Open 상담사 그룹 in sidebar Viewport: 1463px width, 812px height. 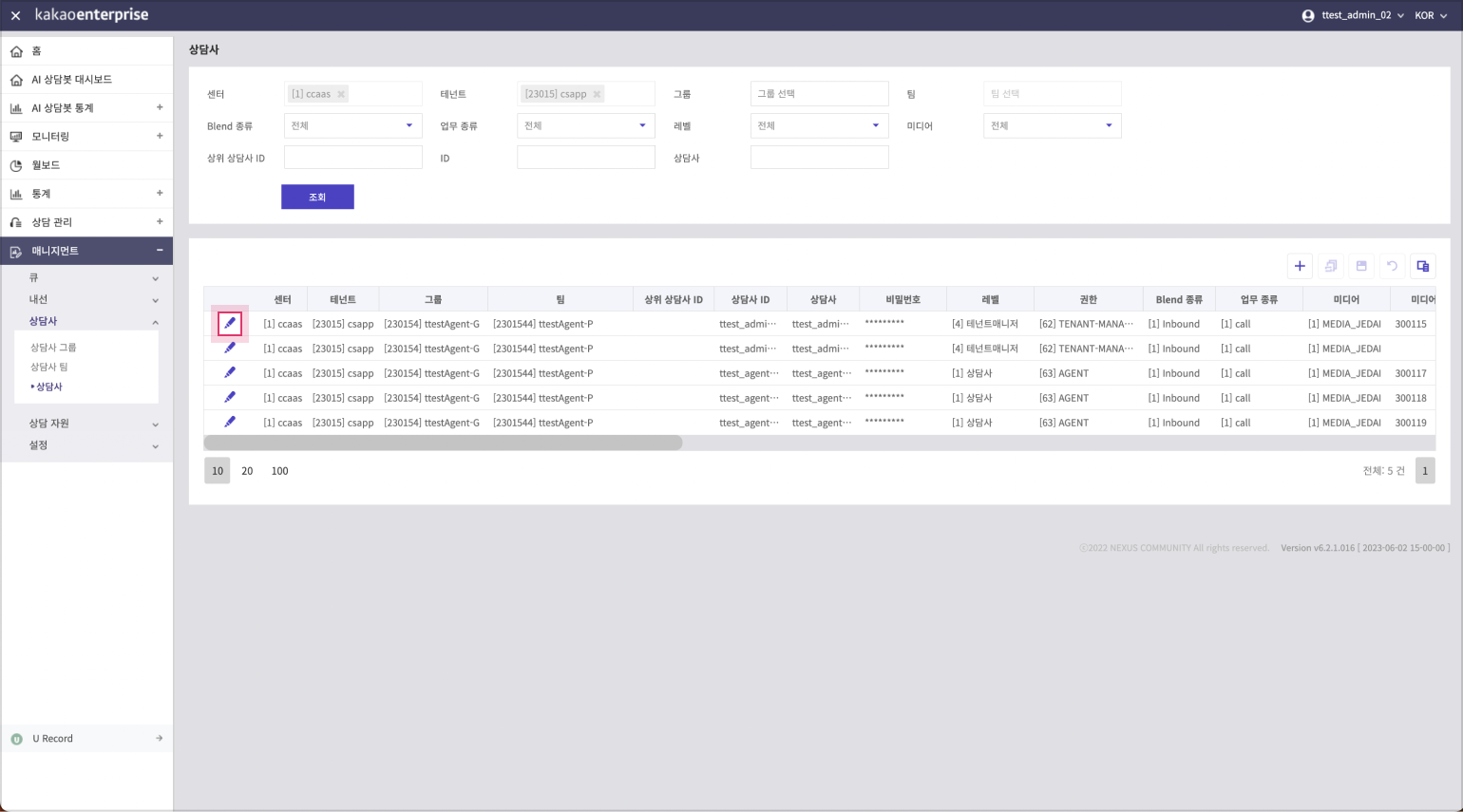53,348
